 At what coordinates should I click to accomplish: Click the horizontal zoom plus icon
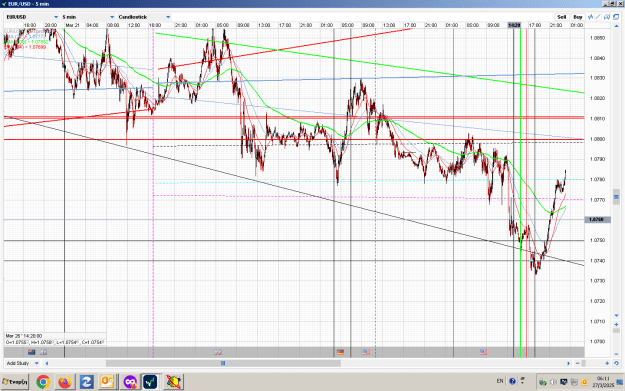point(607,363)
